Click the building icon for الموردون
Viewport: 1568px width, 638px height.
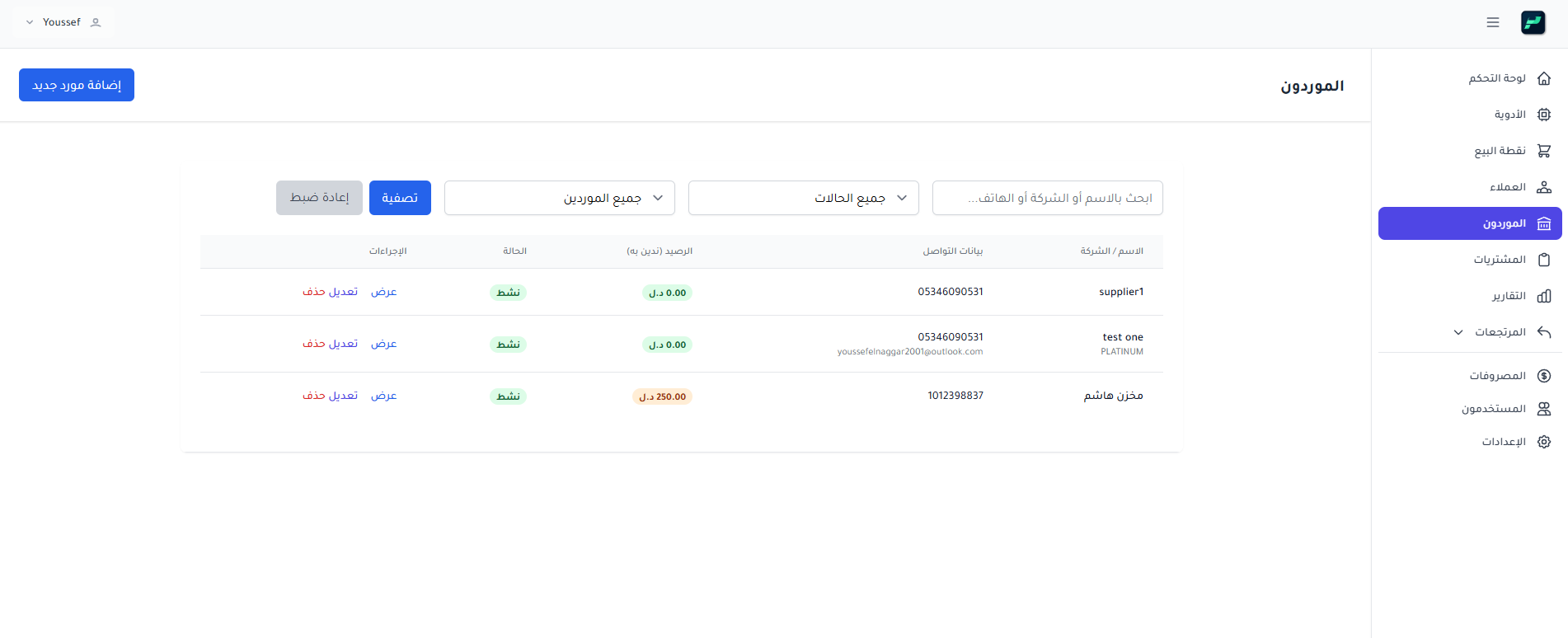coord(1544,223)
